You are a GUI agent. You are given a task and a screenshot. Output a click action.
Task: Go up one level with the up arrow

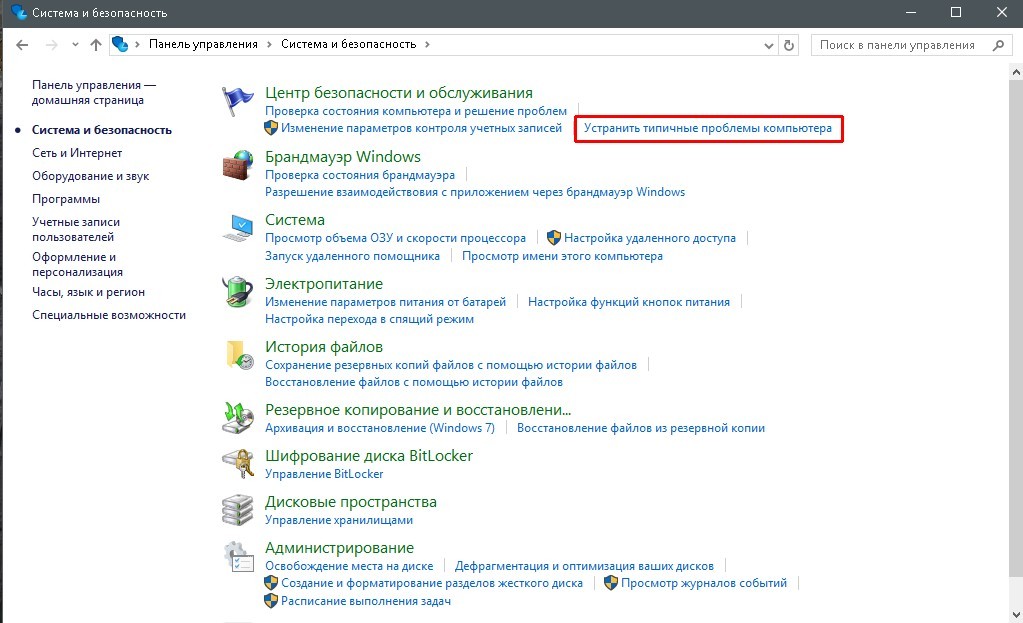(x=96, y=44)
